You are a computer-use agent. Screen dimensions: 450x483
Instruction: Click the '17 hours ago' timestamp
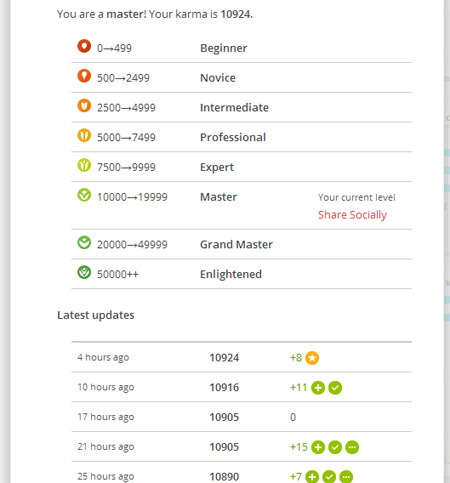pyautogui.click(x=106, y=417)
